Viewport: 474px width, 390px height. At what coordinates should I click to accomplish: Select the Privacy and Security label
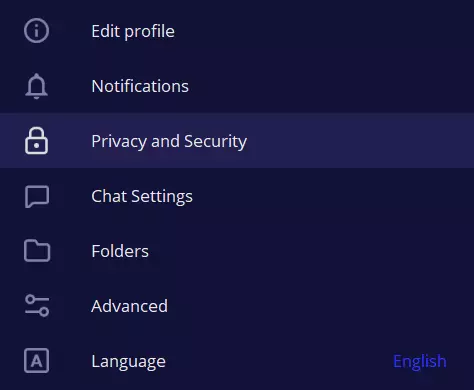tap(169, 141)
